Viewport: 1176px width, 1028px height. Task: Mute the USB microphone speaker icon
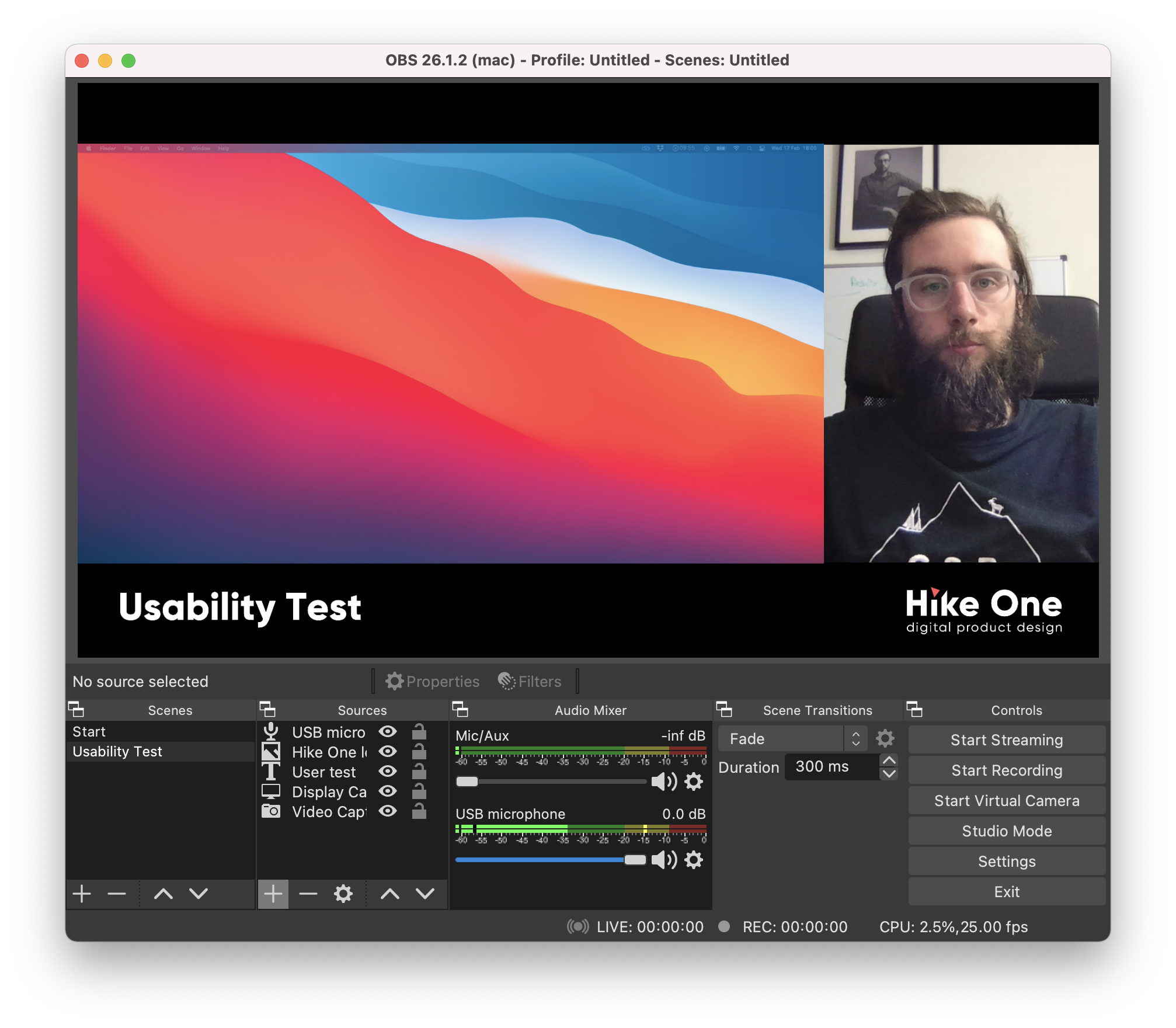[663, 860]
